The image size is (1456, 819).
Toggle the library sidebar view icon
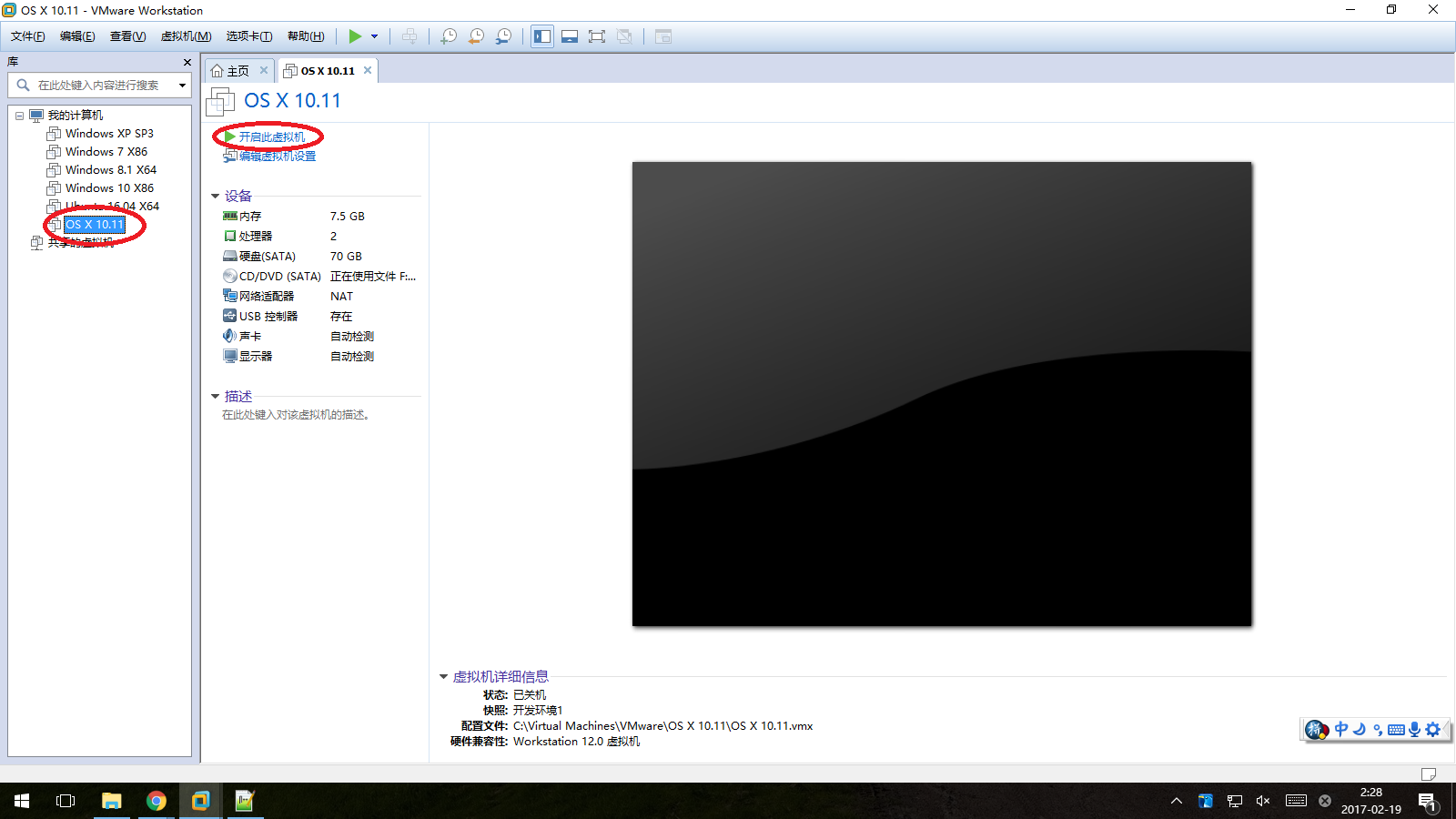click(x=542, y=36)
